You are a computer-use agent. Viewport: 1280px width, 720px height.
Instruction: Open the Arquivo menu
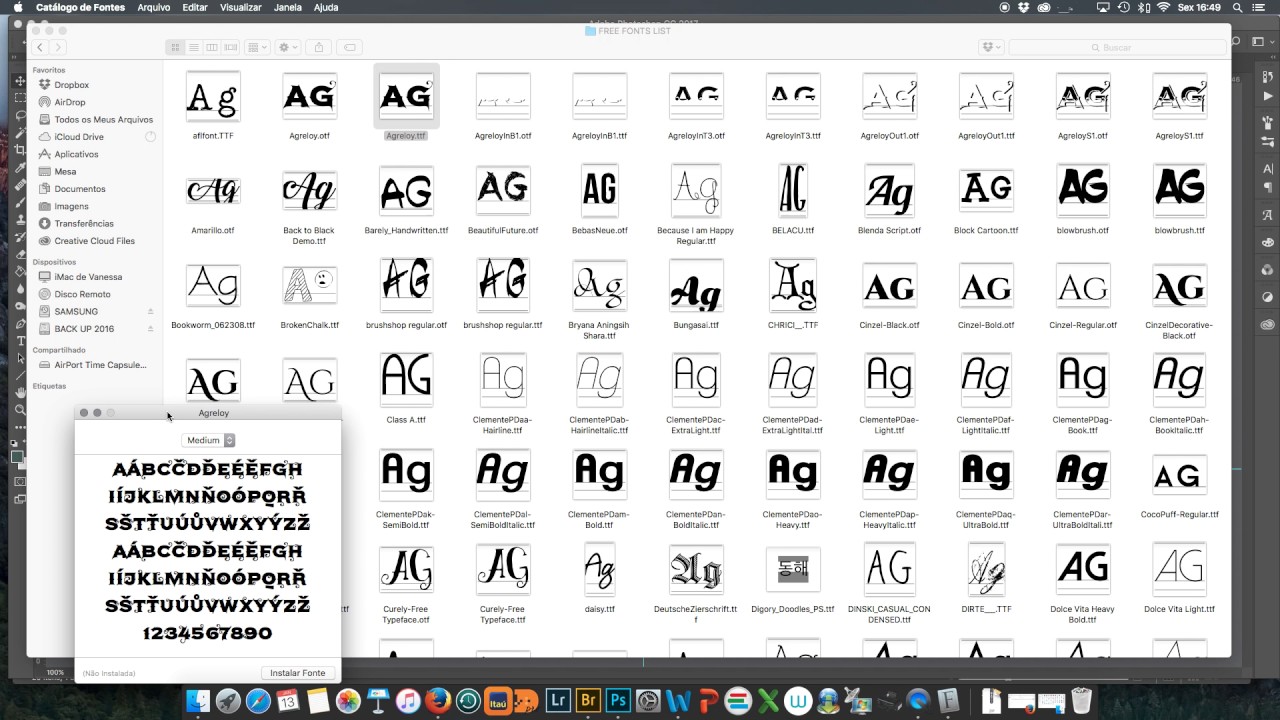point(154,7)
